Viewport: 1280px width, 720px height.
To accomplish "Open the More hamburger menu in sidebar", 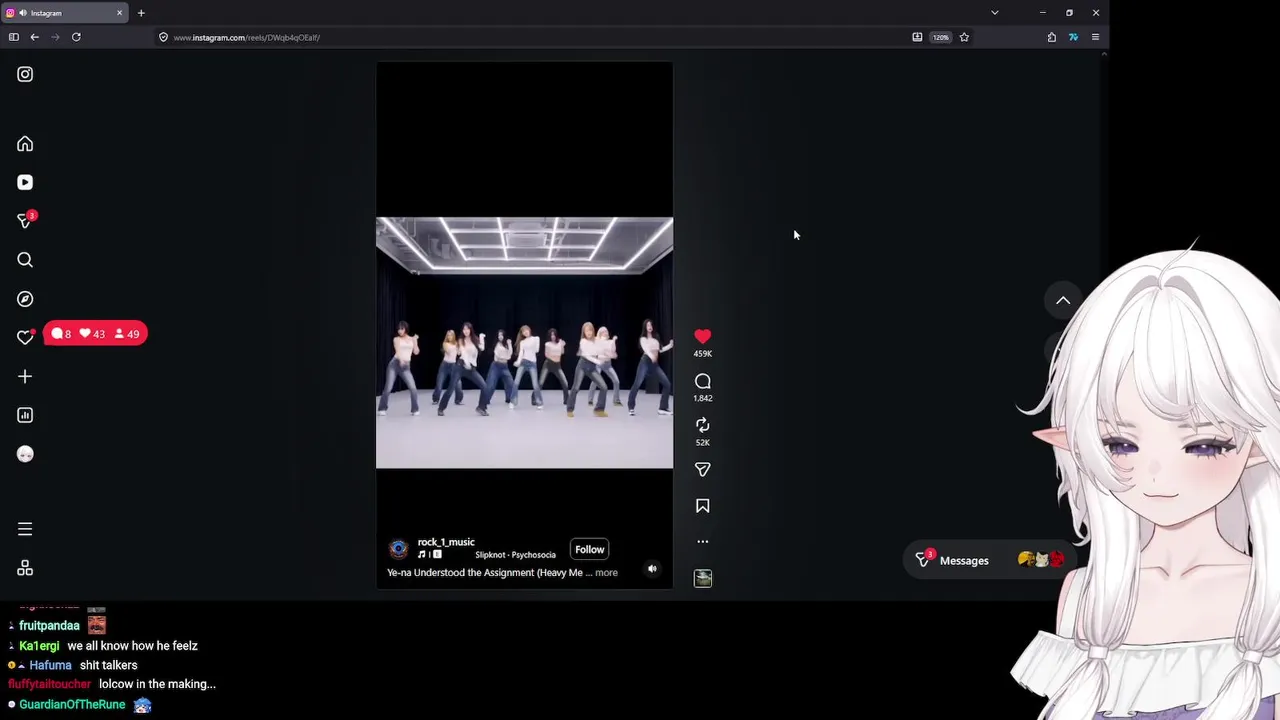I will (25, 529).
